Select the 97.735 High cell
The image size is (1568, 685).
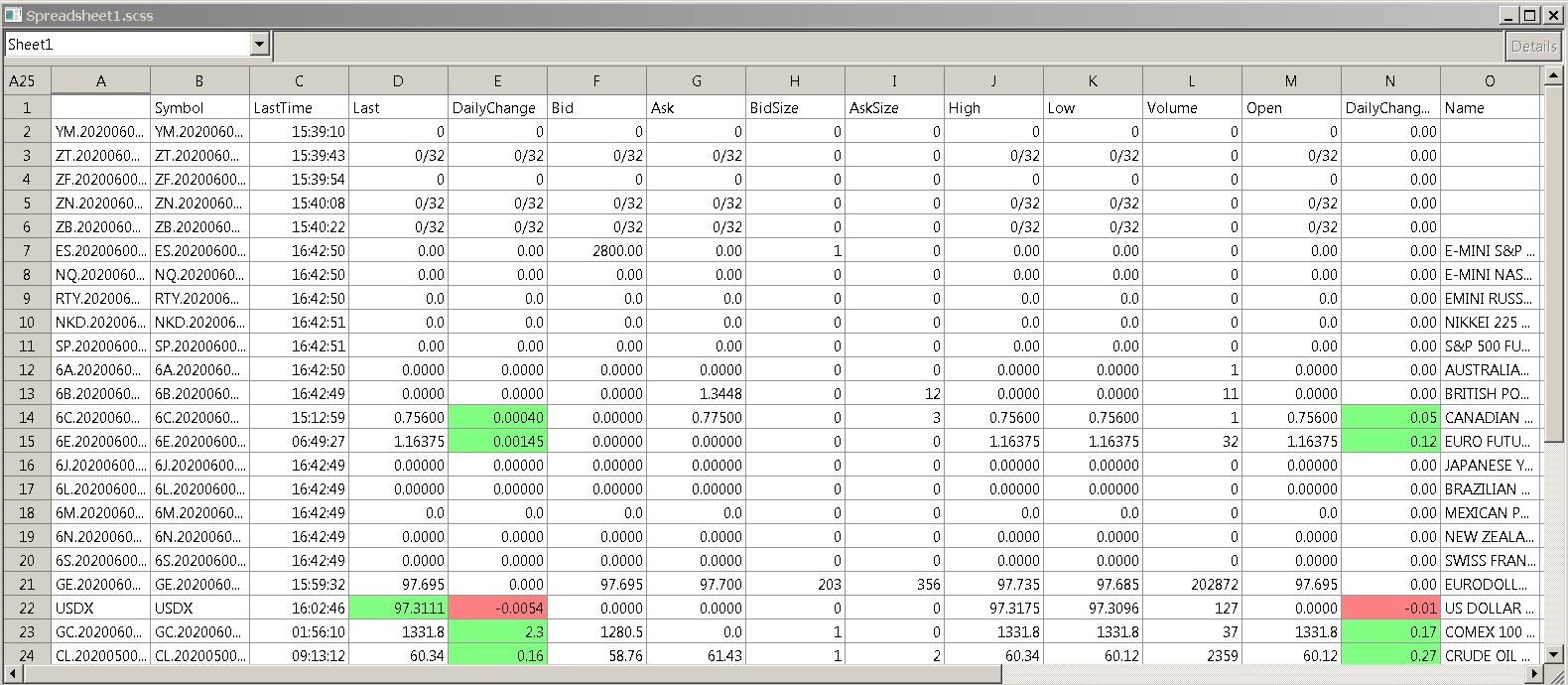point(993,584)
